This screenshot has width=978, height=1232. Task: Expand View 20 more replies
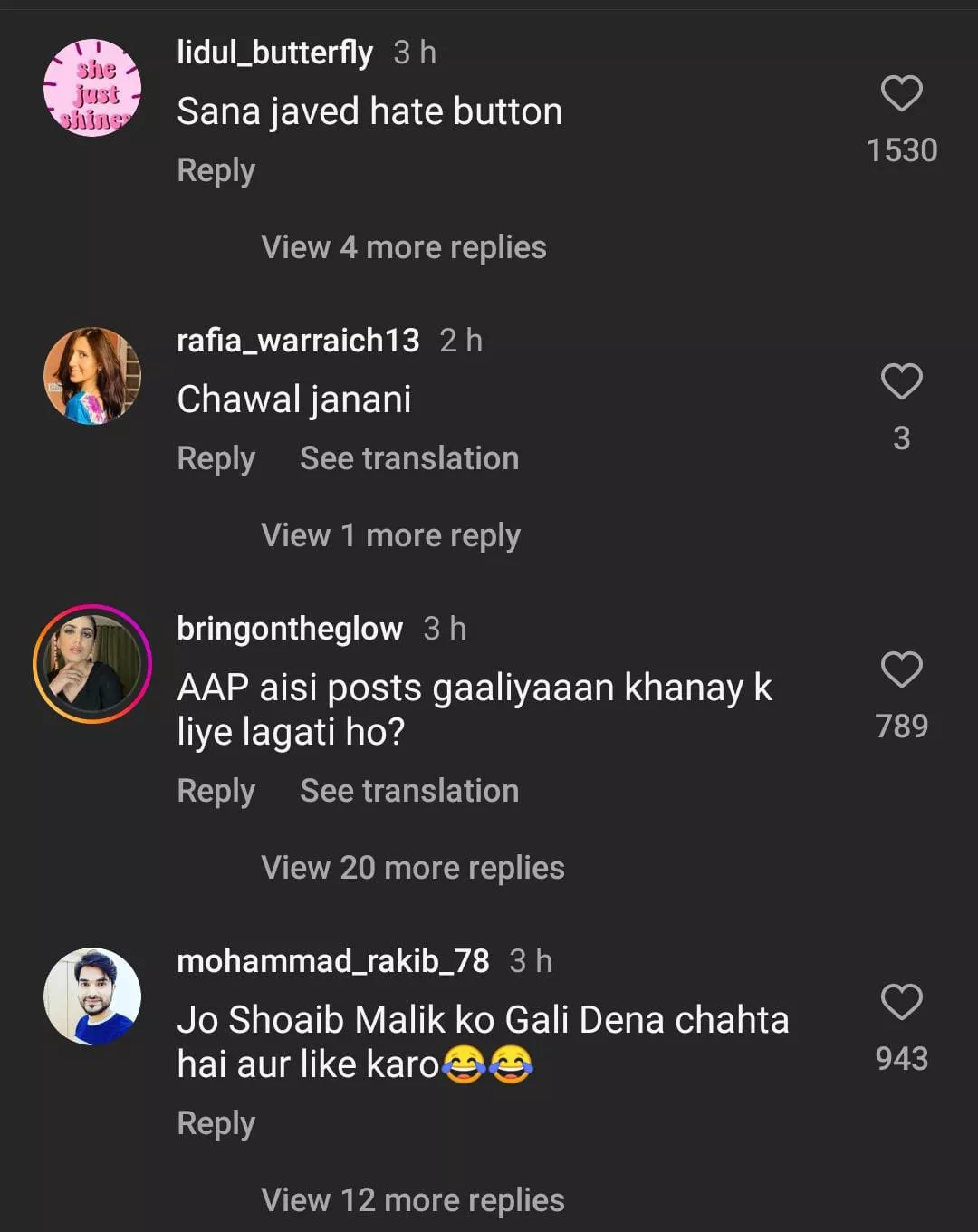(412, 868)
